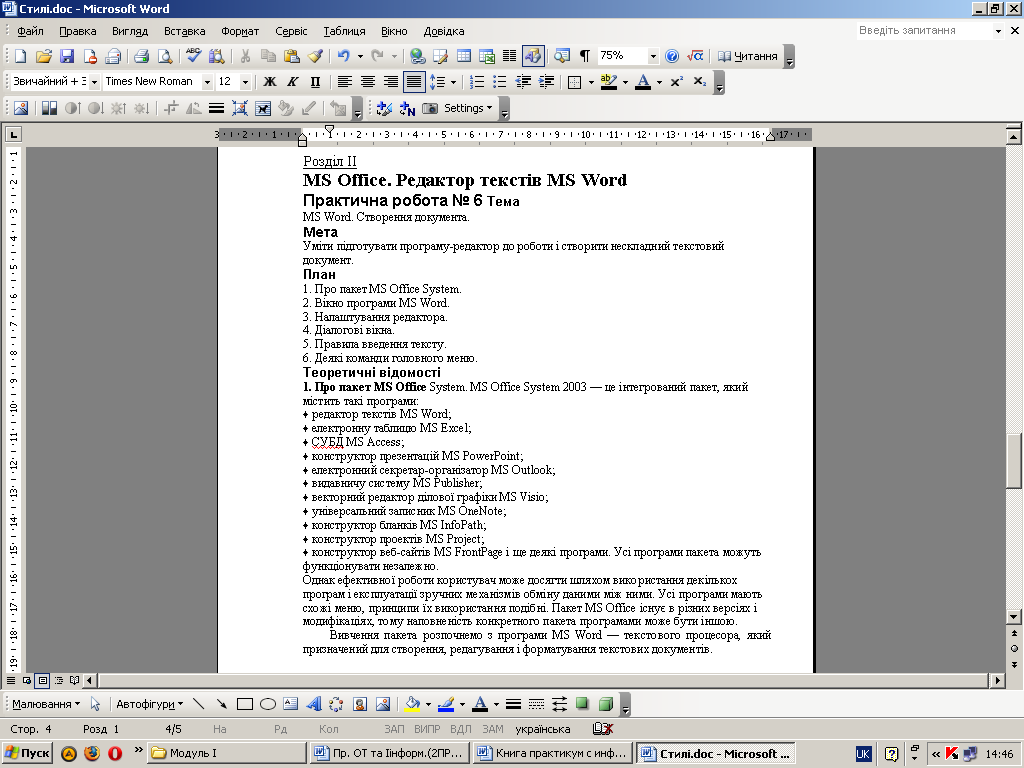The image size is (1024, 768).
Task: Toggle underline formatting
Action: tap(315, 82)
